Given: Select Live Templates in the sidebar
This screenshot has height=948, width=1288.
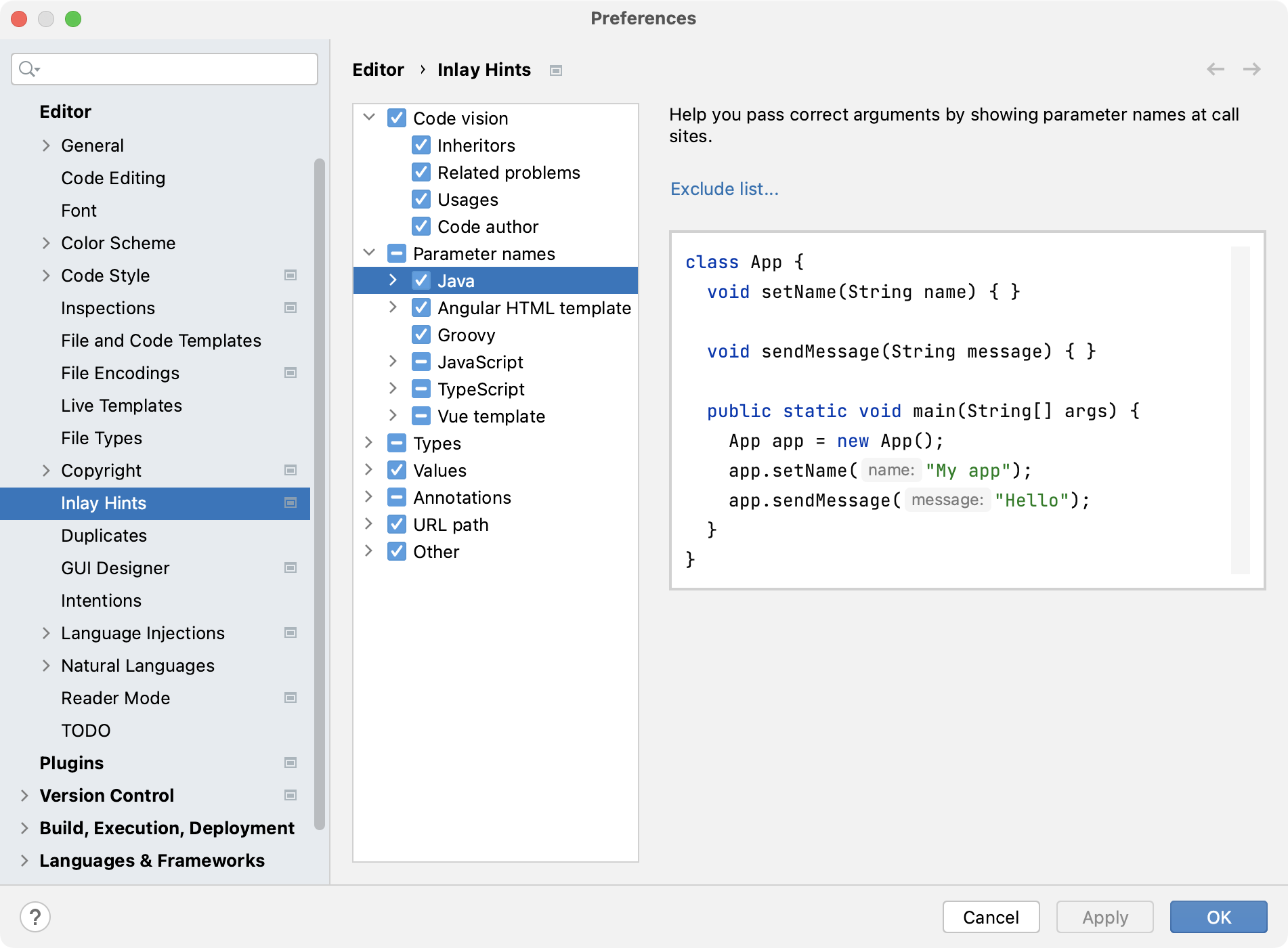Looking at the screenshot, I should coord(121,406).
